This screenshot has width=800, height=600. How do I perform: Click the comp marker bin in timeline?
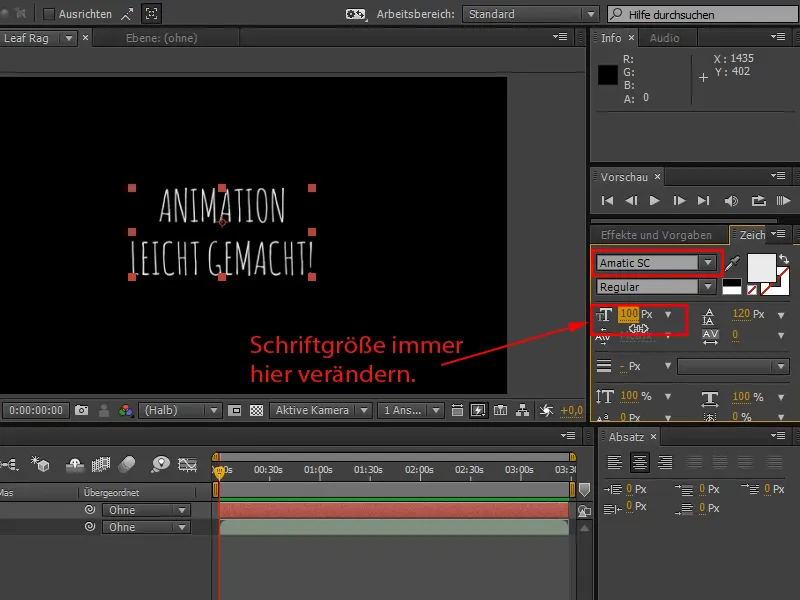[584, 490]
